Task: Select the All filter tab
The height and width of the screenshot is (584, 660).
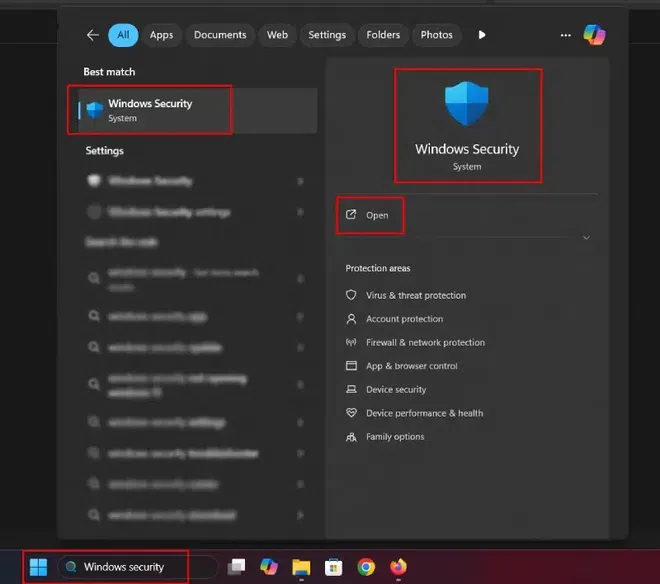Action: click(123, 35)
